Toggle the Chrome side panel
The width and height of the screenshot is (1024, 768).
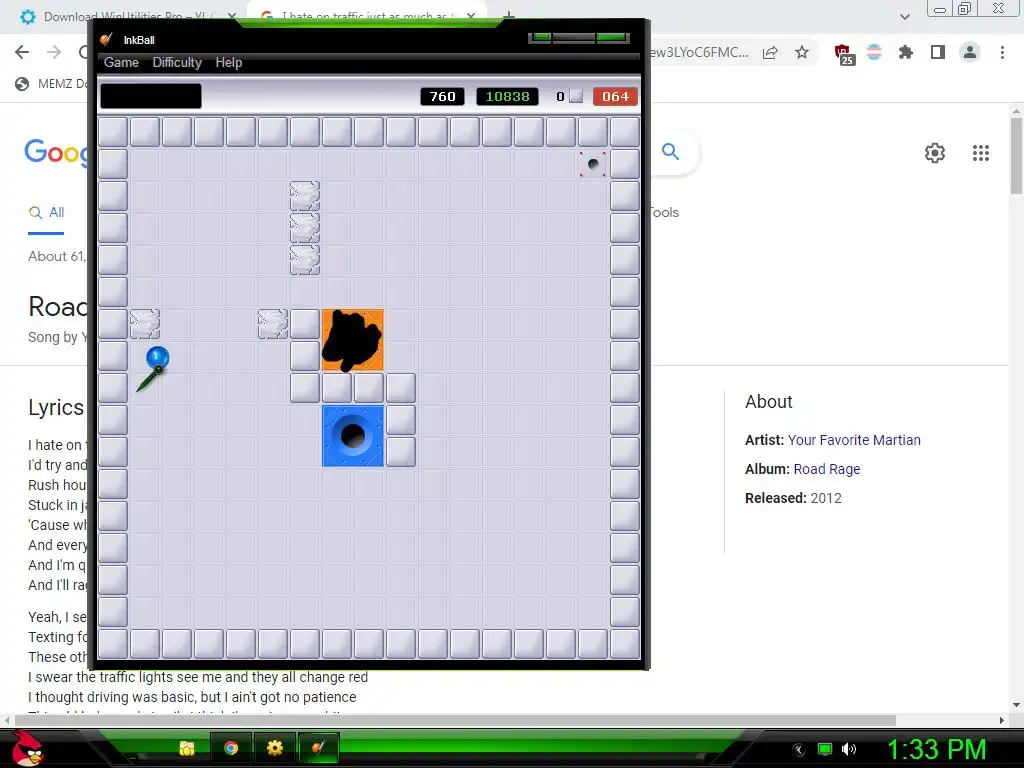pyautogui.click(x=938, y=52)
